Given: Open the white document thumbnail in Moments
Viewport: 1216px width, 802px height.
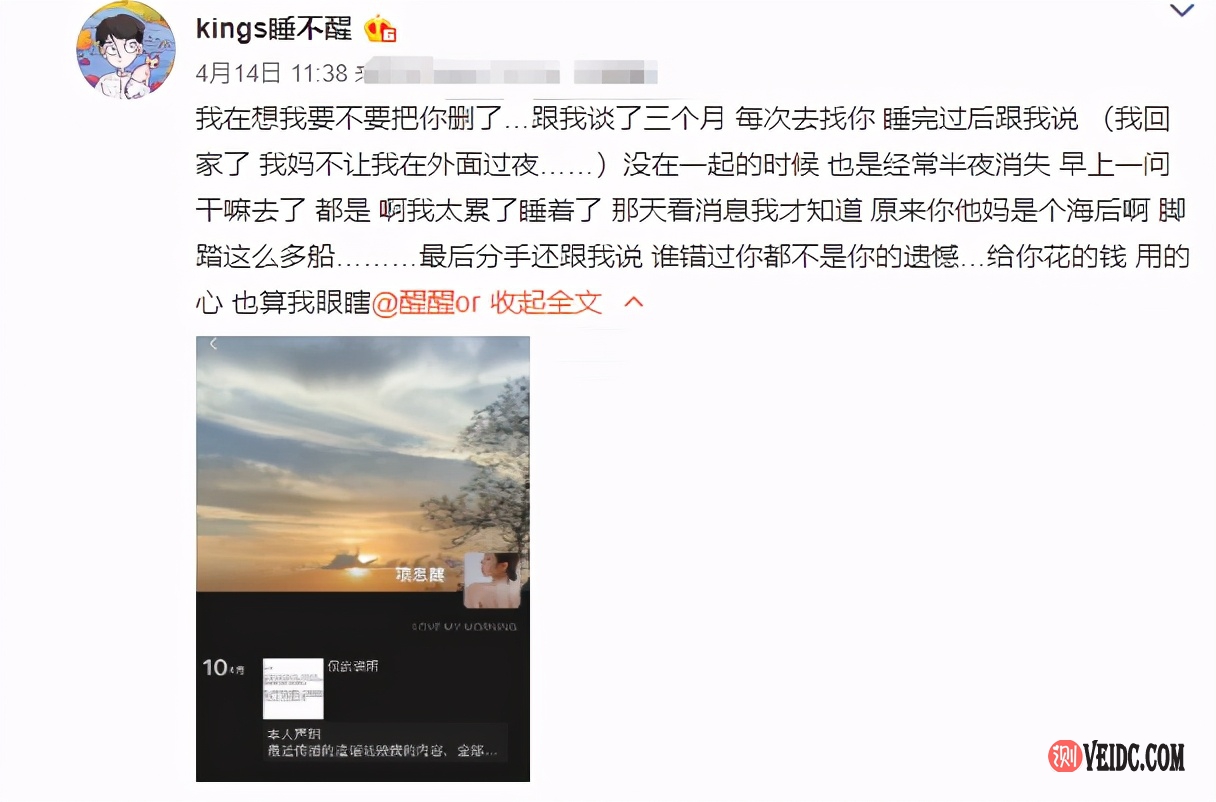Looking at the screenshot, I should click(293, 689).
